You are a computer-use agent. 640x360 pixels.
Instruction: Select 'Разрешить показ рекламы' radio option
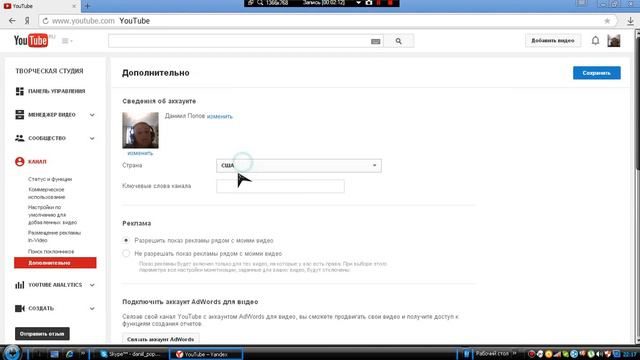click(126, 240)
